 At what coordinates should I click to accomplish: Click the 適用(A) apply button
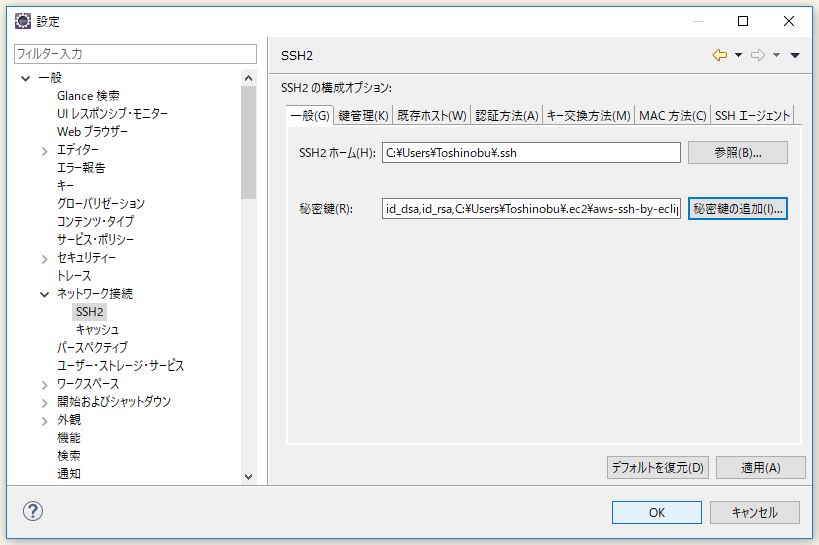(x=760, y=467)
